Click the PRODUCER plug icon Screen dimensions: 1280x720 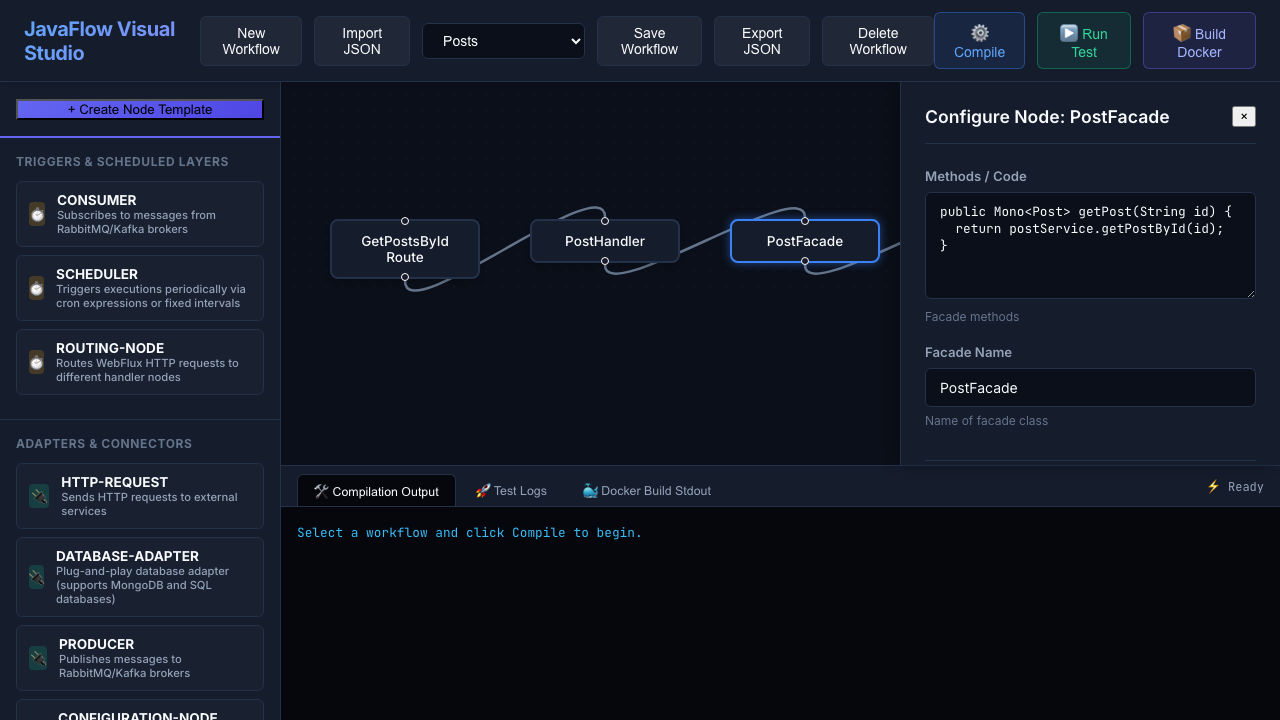[38, 658]
